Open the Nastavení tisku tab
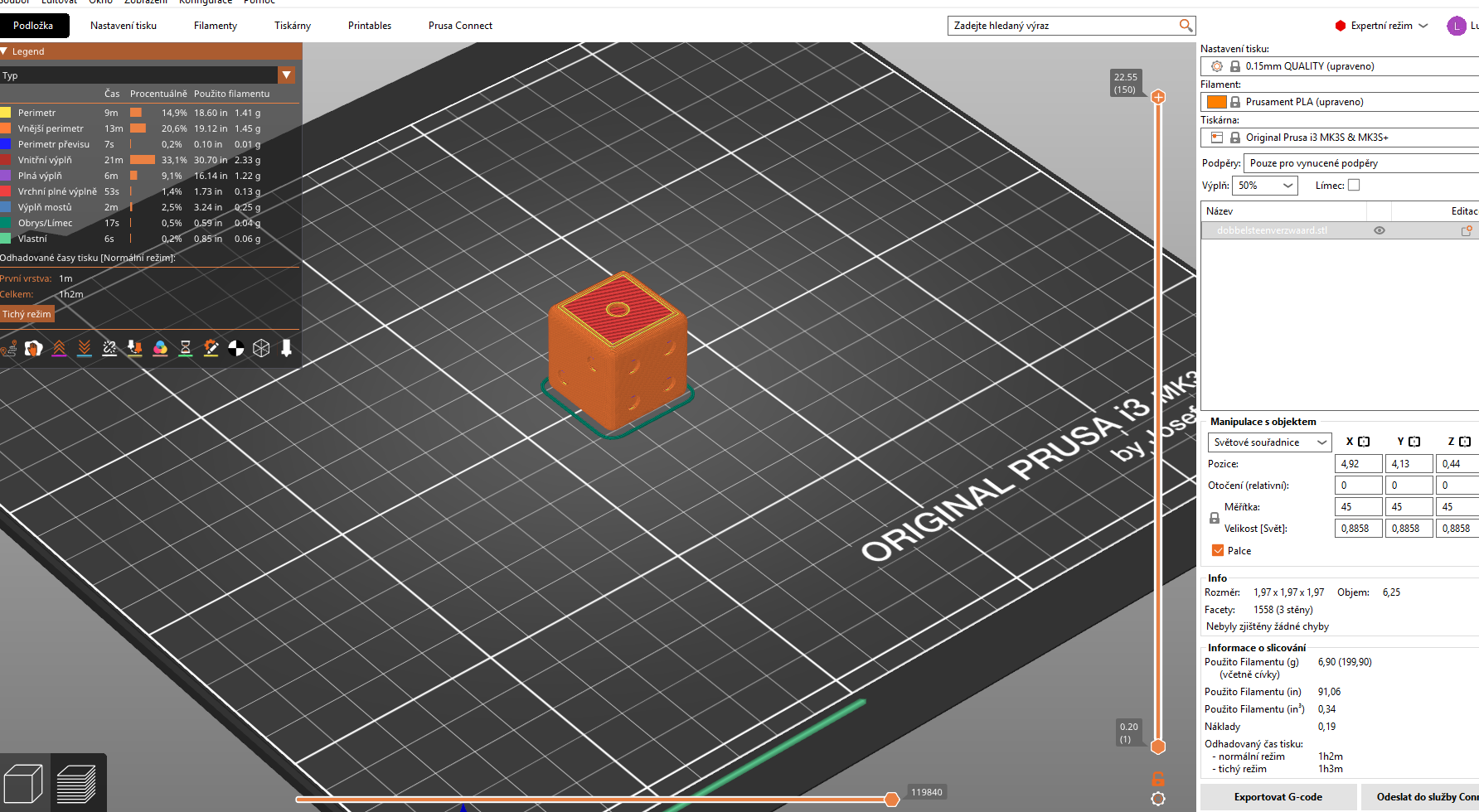Viewport: 1479px width, 812px height. point(124,26)
